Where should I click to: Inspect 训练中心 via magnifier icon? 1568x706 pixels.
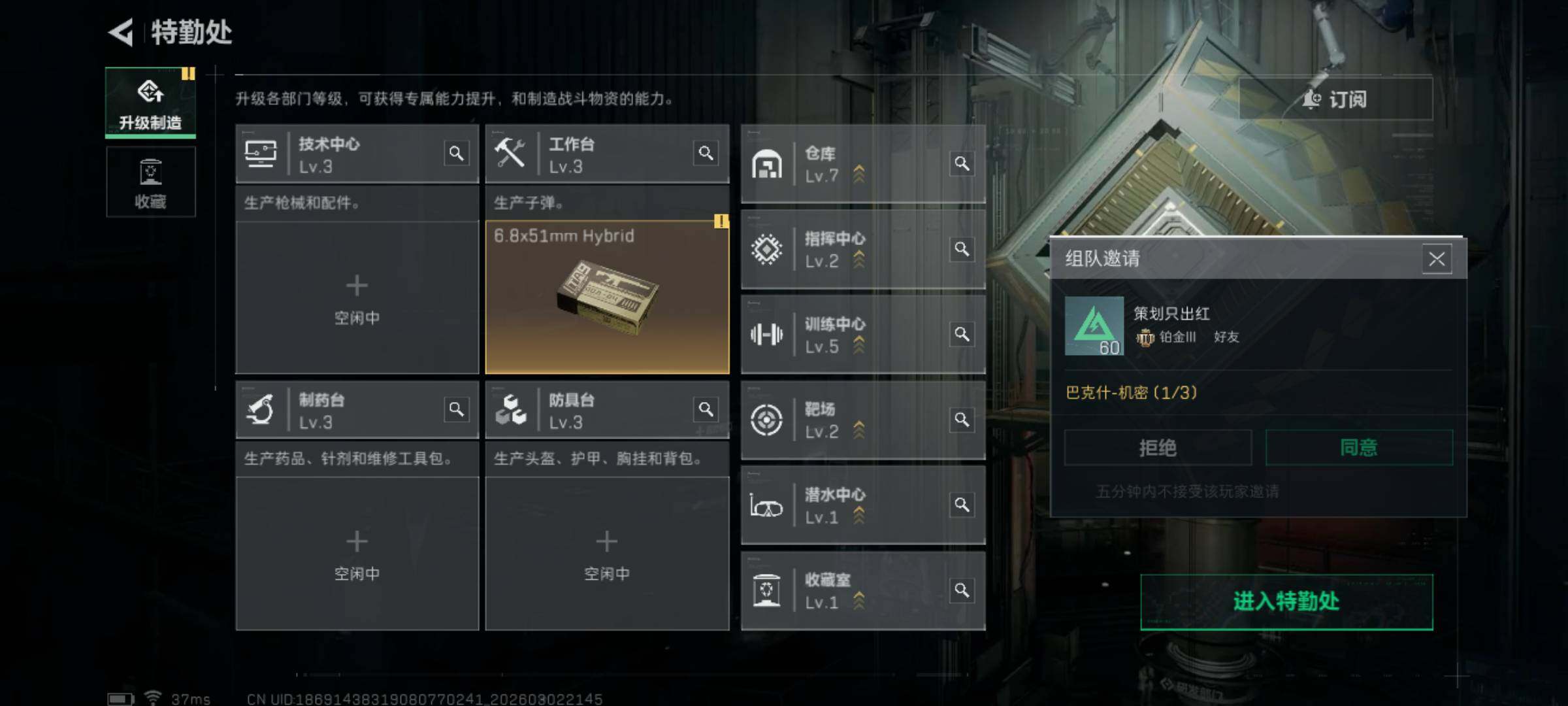coord(962,335)
